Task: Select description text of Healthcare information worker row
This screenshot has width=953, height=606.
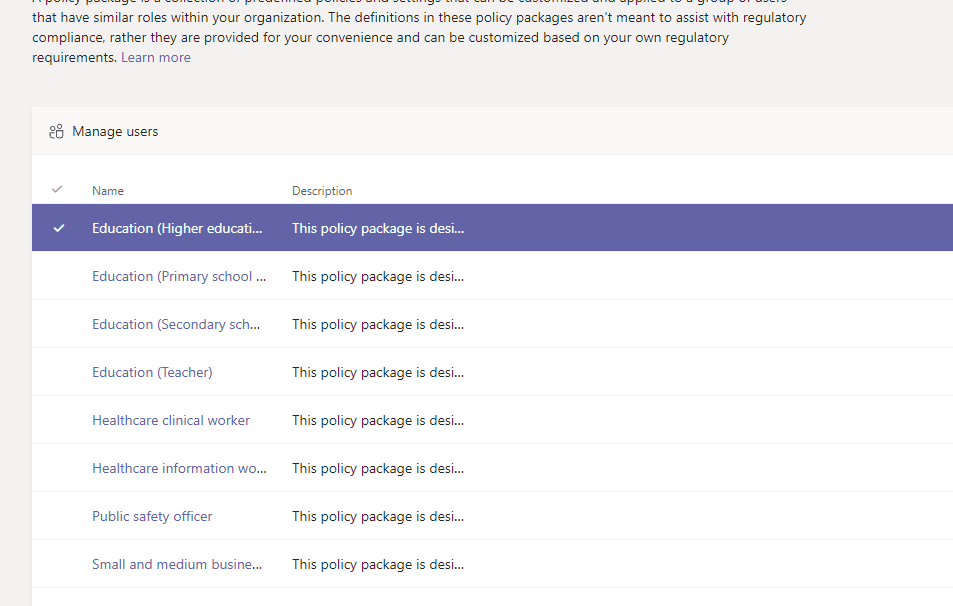Action: pyautogui.click(x=377, y=468)
